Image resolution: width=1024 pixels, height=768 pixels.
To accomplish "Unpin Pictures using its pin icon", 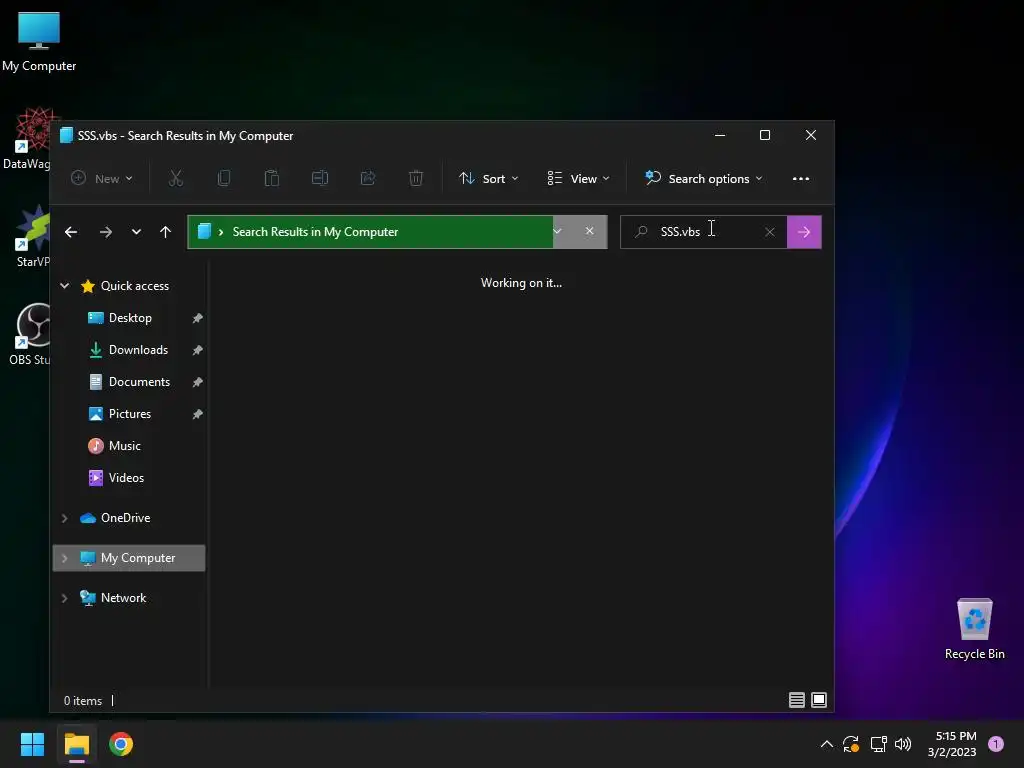I will click(x=197, y=414).
